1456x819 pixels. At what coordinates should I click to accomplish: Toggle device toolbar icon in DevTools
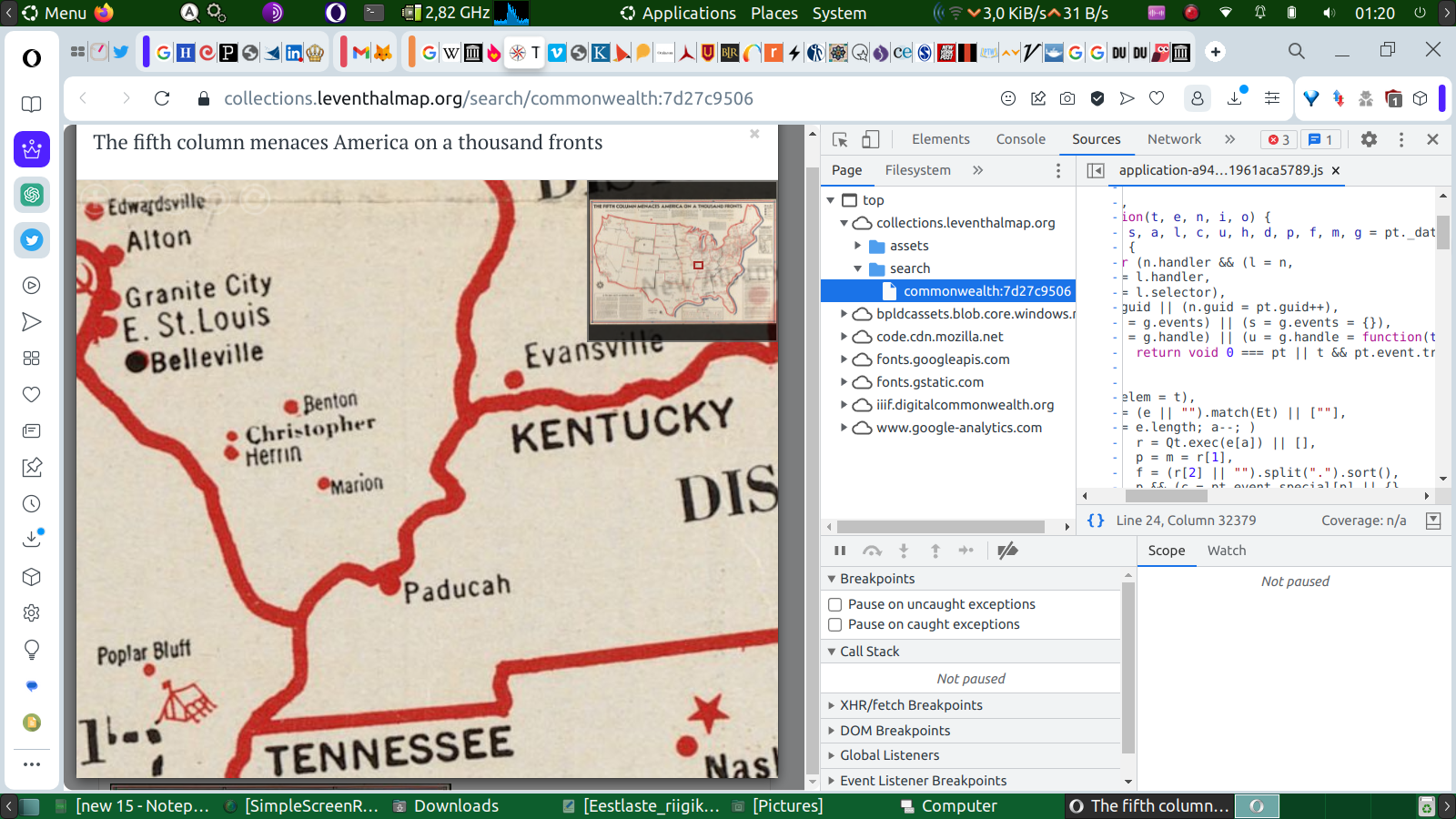pos(871,139)
